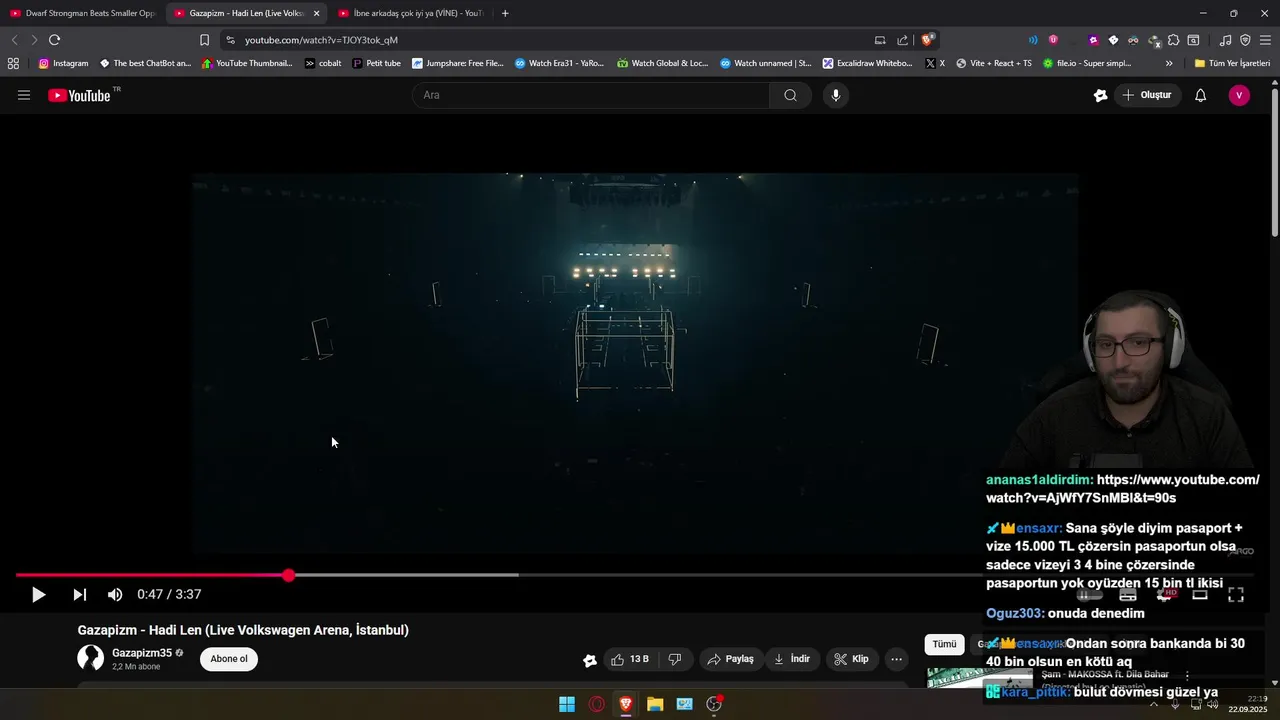Create a clip with Klip button

coord(852,659)
